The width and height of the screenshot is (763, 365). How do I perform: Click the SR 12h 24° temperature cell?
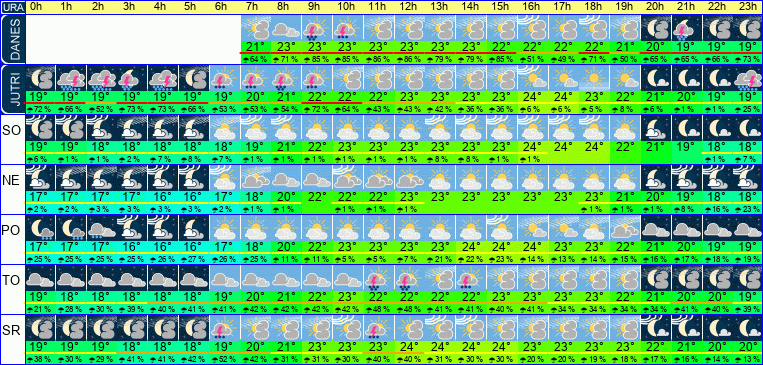(x=409, y=348)
